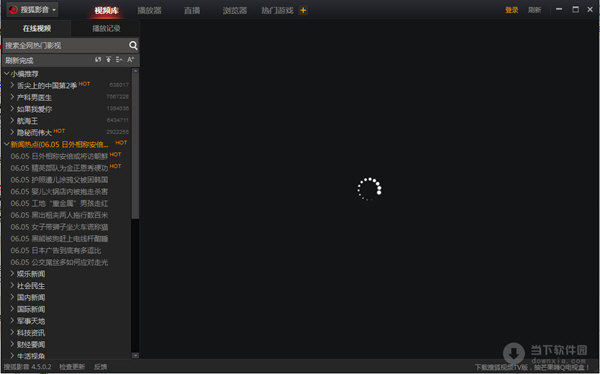The width and height of the screenshot is (600, 374).
Task: Click 检查更新 in the status bar
Action: tap(72, 367)
